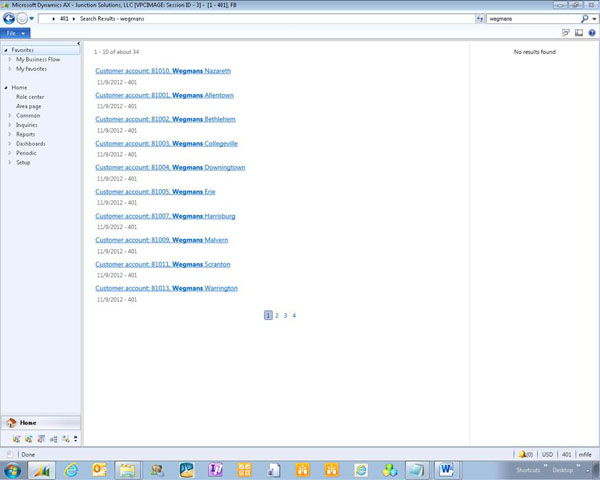
Task: Switch to Dynamics AX taskbar icon
Action: [x=42, y=470]
